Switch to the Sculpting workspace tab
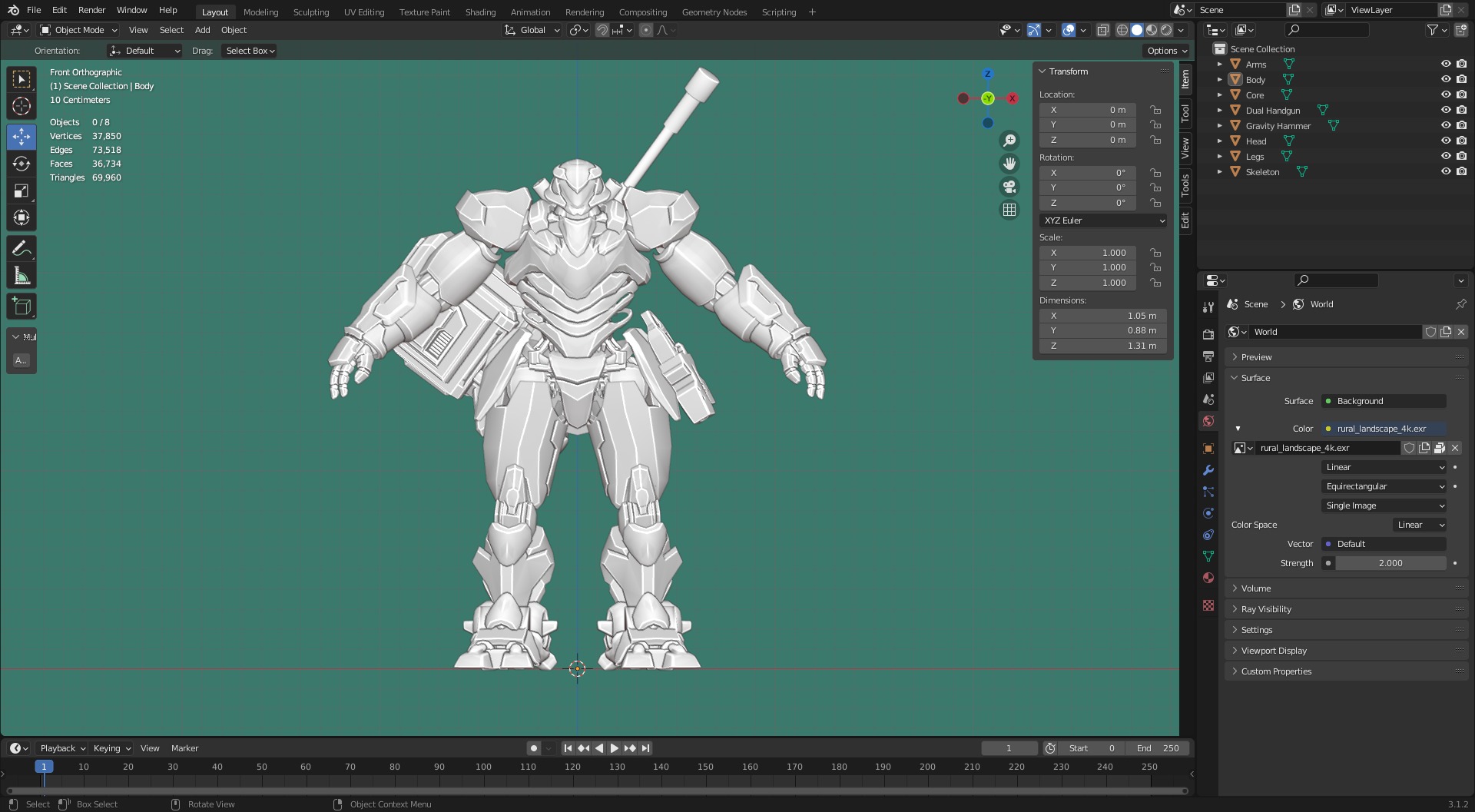The width and height of the screenshot is (1475, 812). [310, 12]
